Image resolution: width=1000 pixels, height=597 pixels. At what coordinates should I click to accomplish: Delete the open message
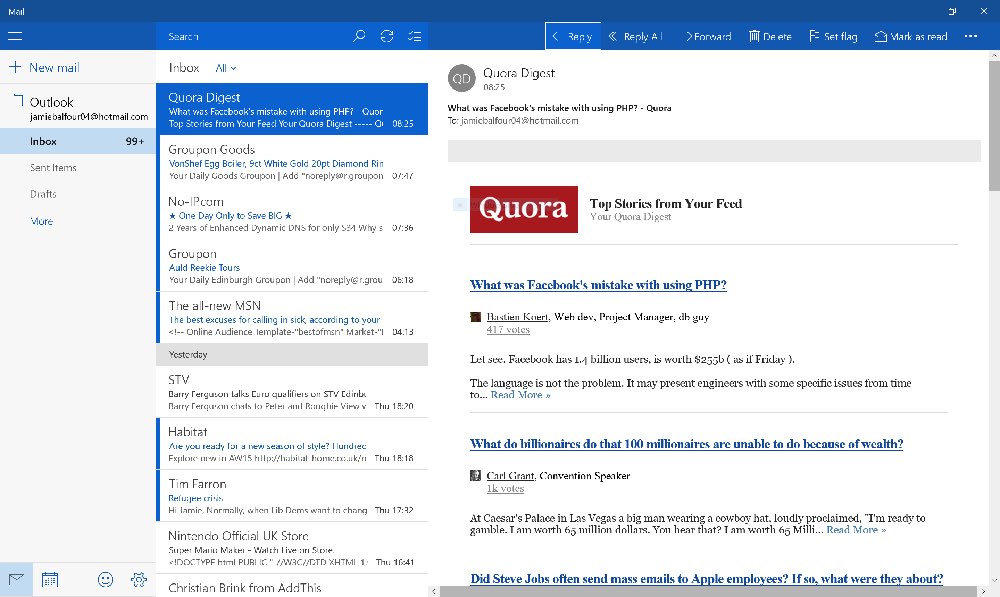(x=770, y=36)
